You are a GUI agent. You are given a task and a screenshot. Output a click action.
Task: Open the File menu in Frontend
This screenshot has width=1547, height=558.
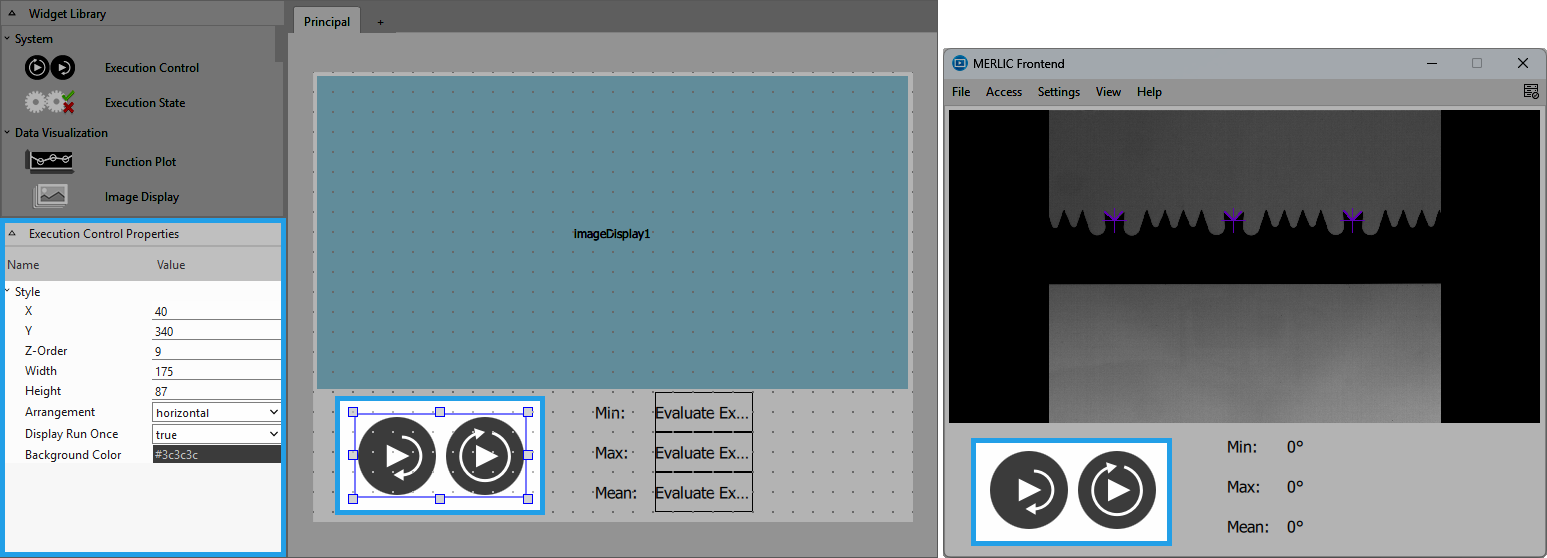(x=960, y=92)
